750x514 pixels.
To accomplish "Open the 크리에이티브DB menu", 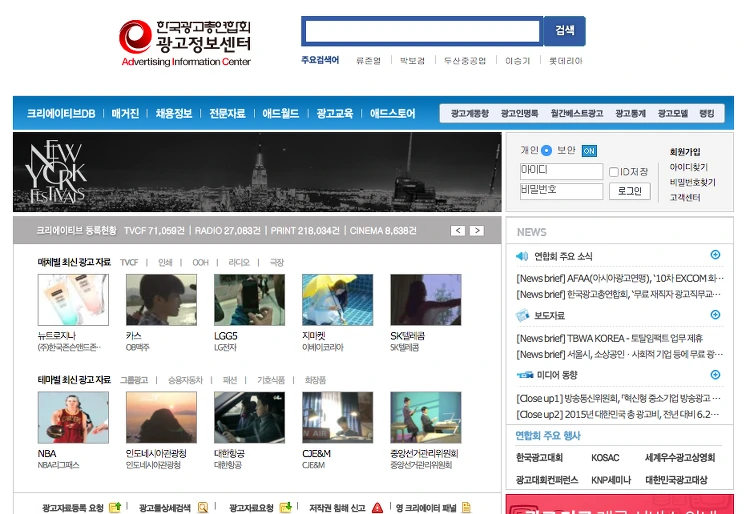I will point(61,114).
